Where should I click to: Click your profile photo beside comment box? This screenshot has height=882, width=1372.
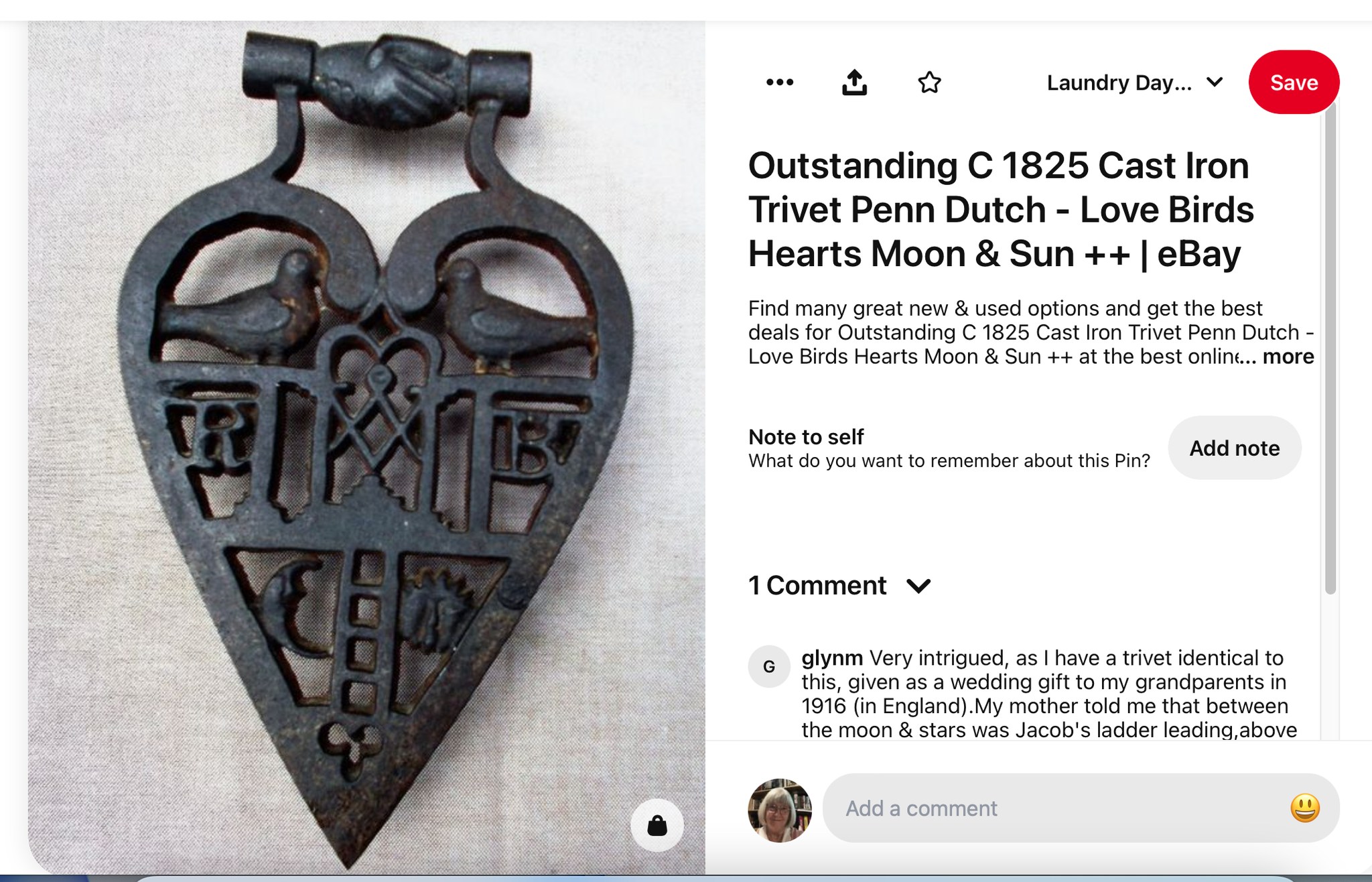[x=779, y=810]
